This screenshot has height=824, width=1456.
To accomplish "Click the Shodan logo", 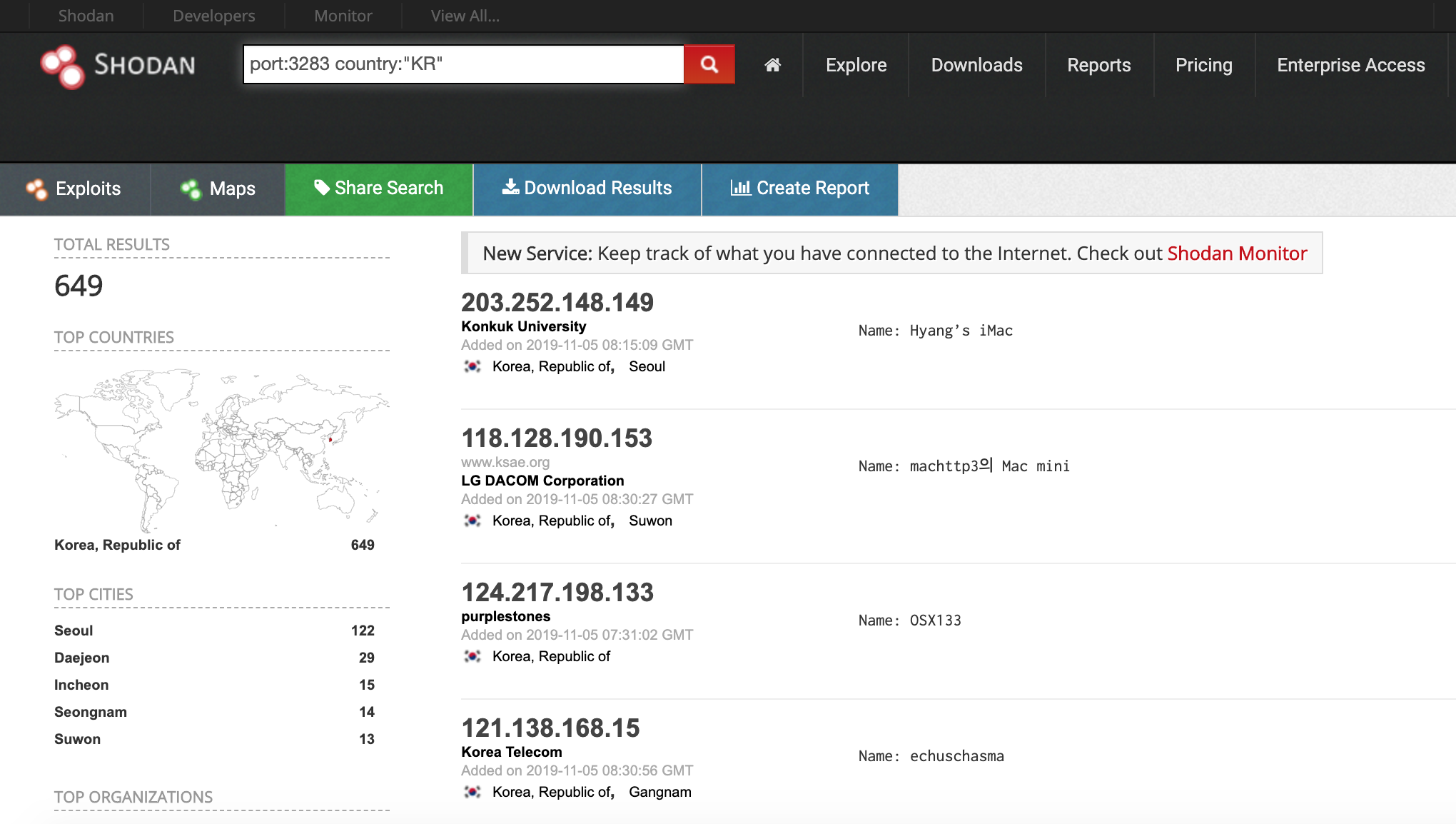I will coord(118,66).
